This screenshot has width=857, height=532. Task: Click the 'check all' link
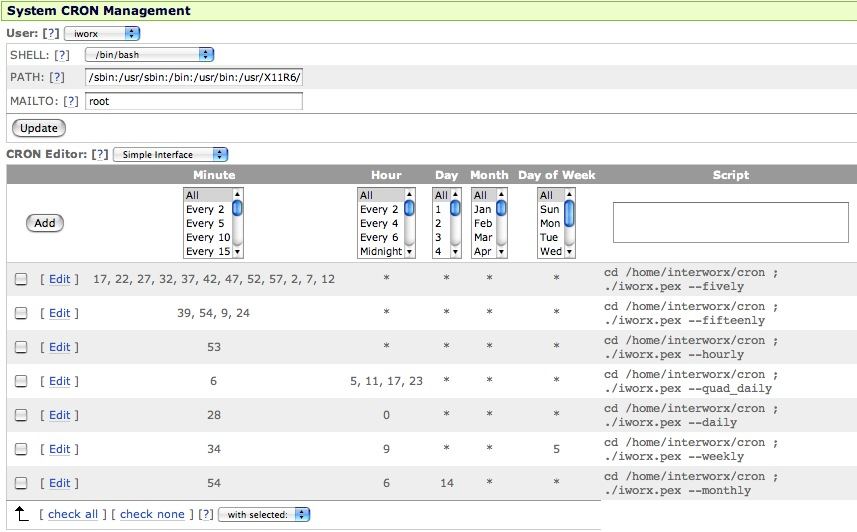pos(73,514)
